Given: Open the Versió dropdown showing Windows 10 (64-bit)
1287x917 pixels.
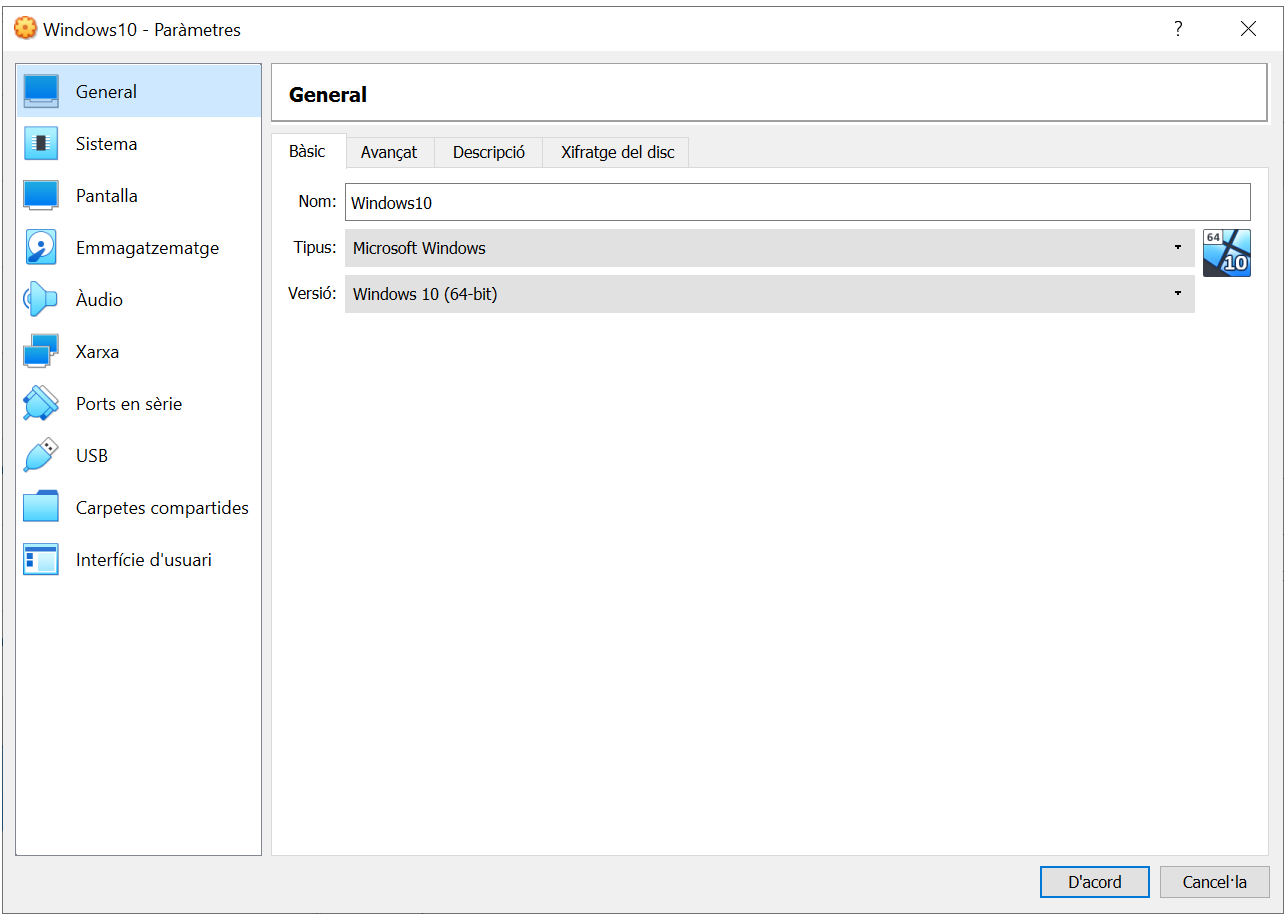Looking at the screenshot, I should click(769, 294).
